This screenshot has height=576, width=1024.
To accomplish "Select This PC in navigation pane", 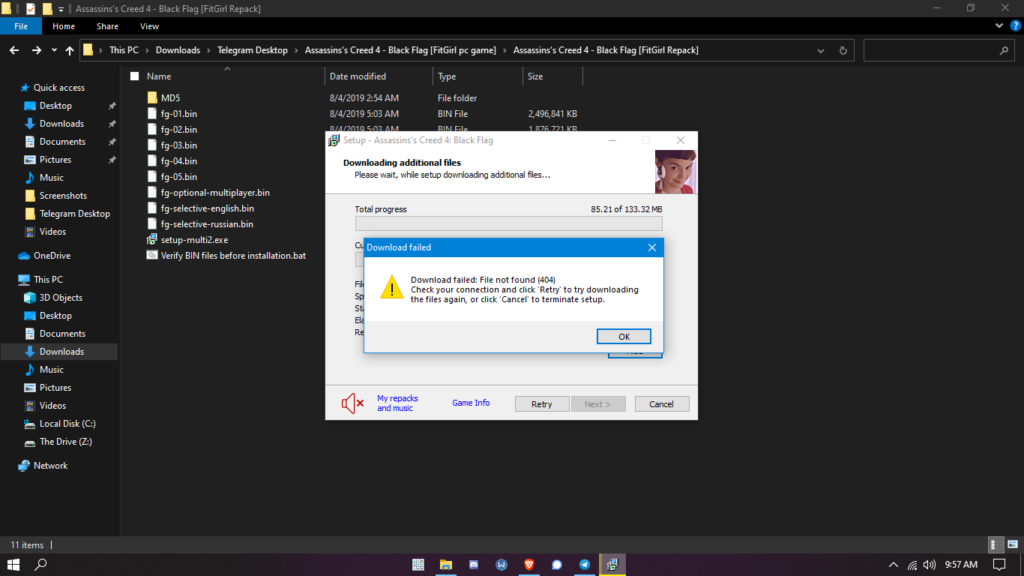I will point(48,280).
